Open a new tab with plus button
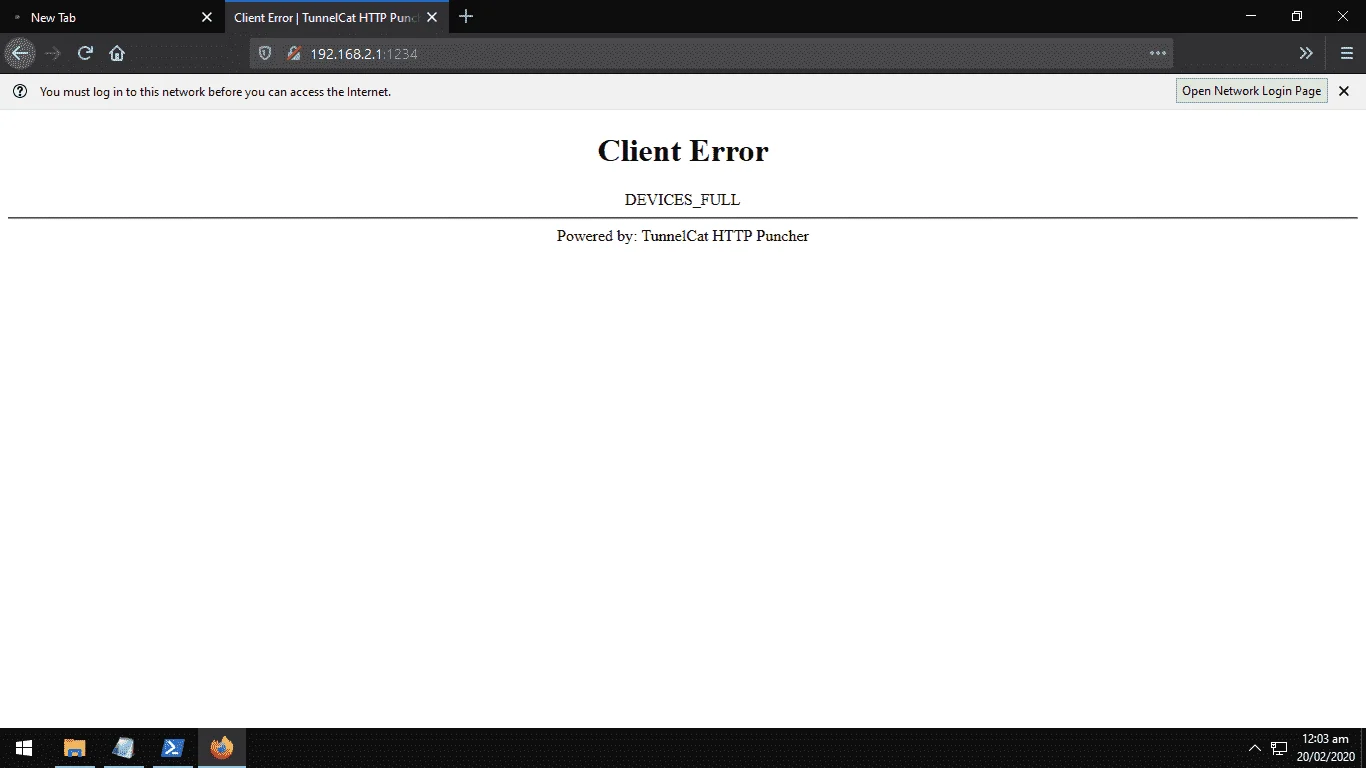Image resolution: width=1366 pixels, height=768 pixels. 466,17
